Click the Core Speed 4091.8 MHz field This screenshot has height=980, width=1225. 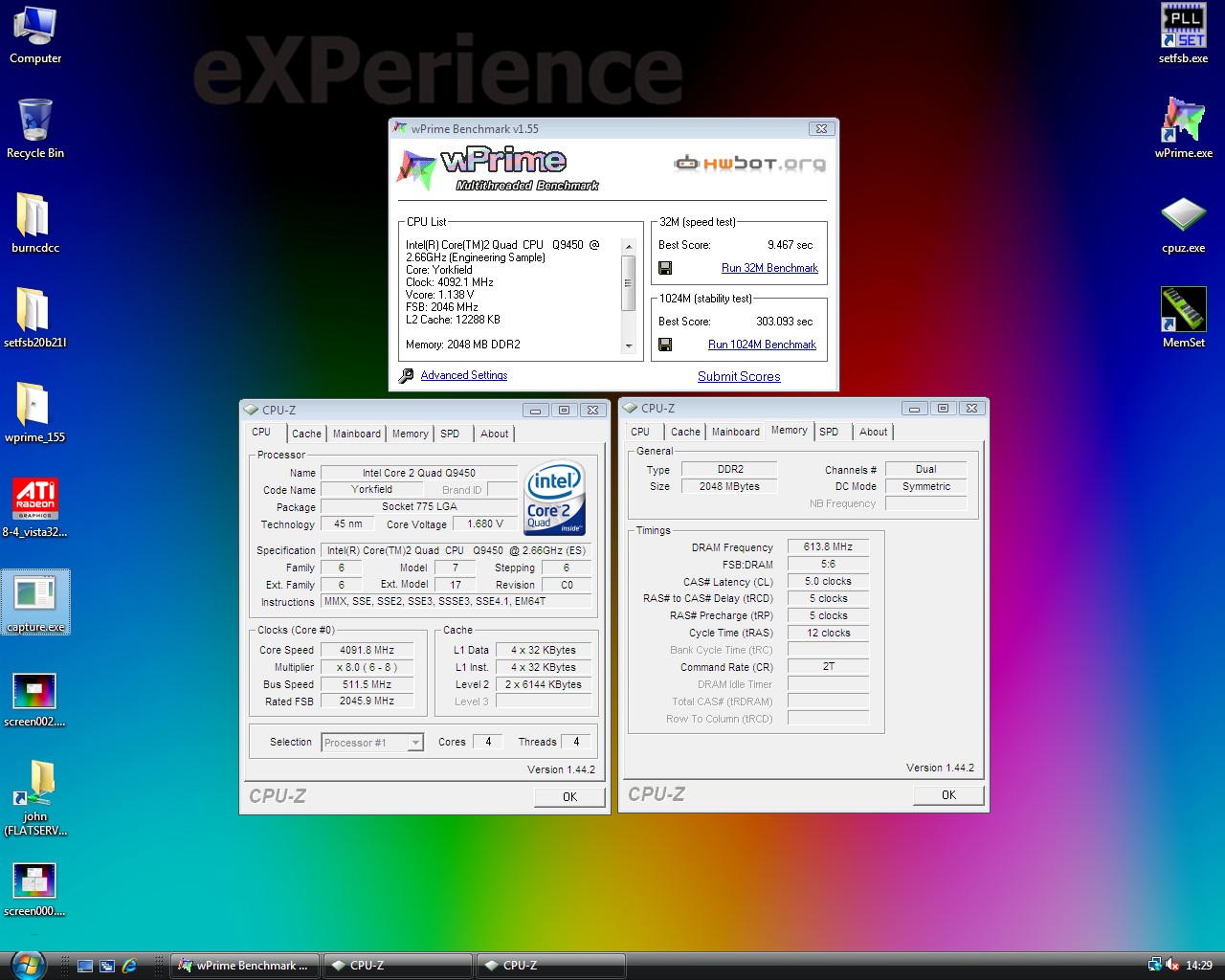coord(367,650)
